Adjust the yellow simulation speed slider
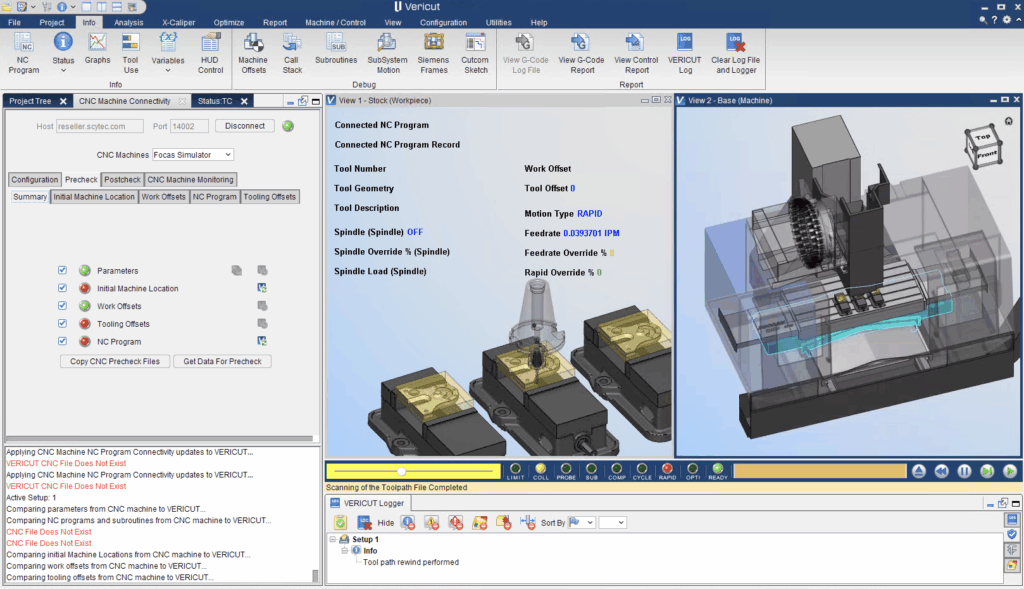This screenshot has width=1024, height=589. [x=401, y=470]
